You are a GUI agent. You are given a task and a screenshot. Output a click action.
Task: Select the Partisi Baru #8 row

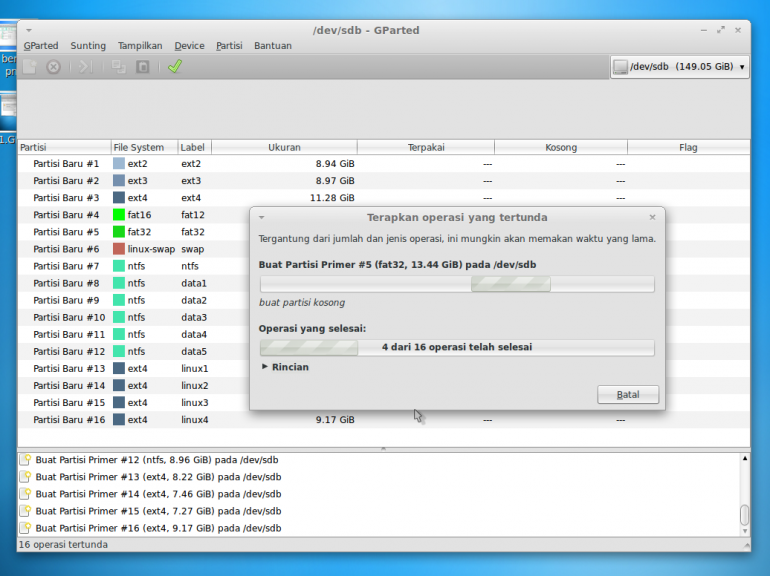(x=134, y=283)
